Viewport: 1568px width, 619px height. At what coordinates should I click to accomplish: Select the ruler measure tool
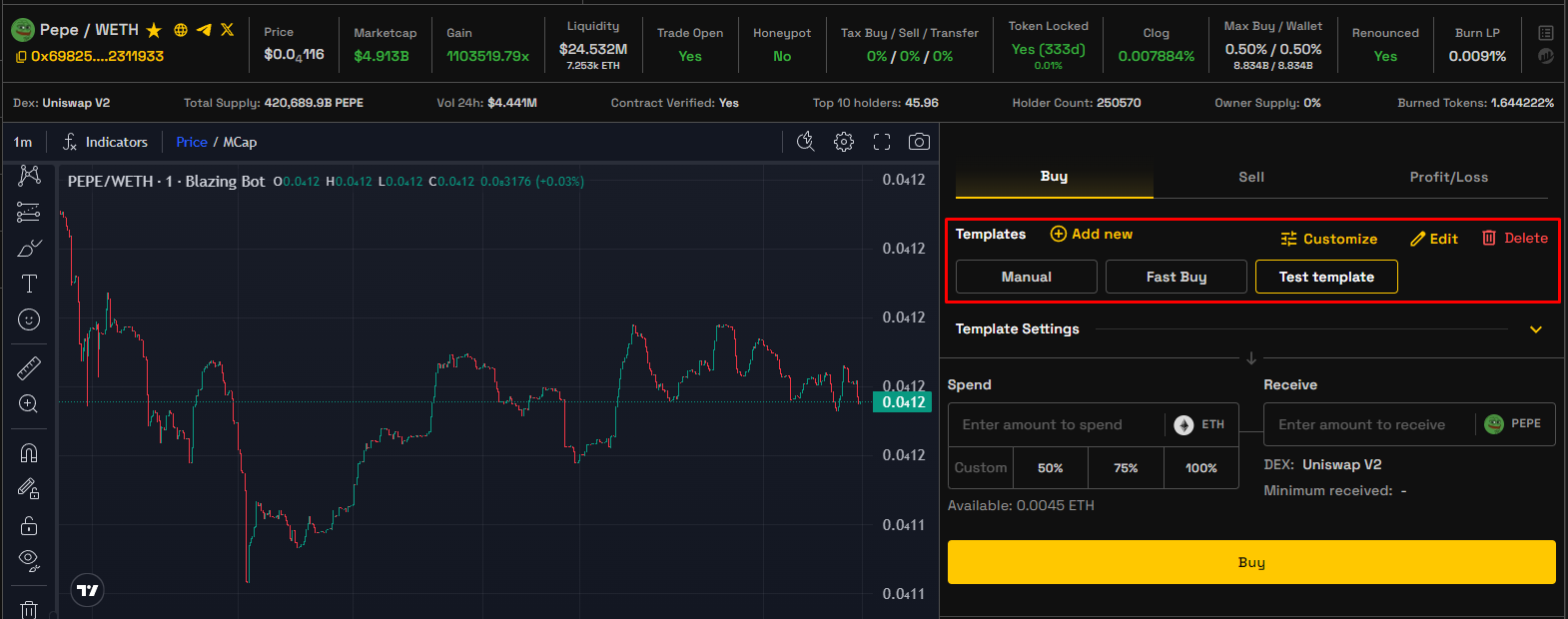(29, 368)
